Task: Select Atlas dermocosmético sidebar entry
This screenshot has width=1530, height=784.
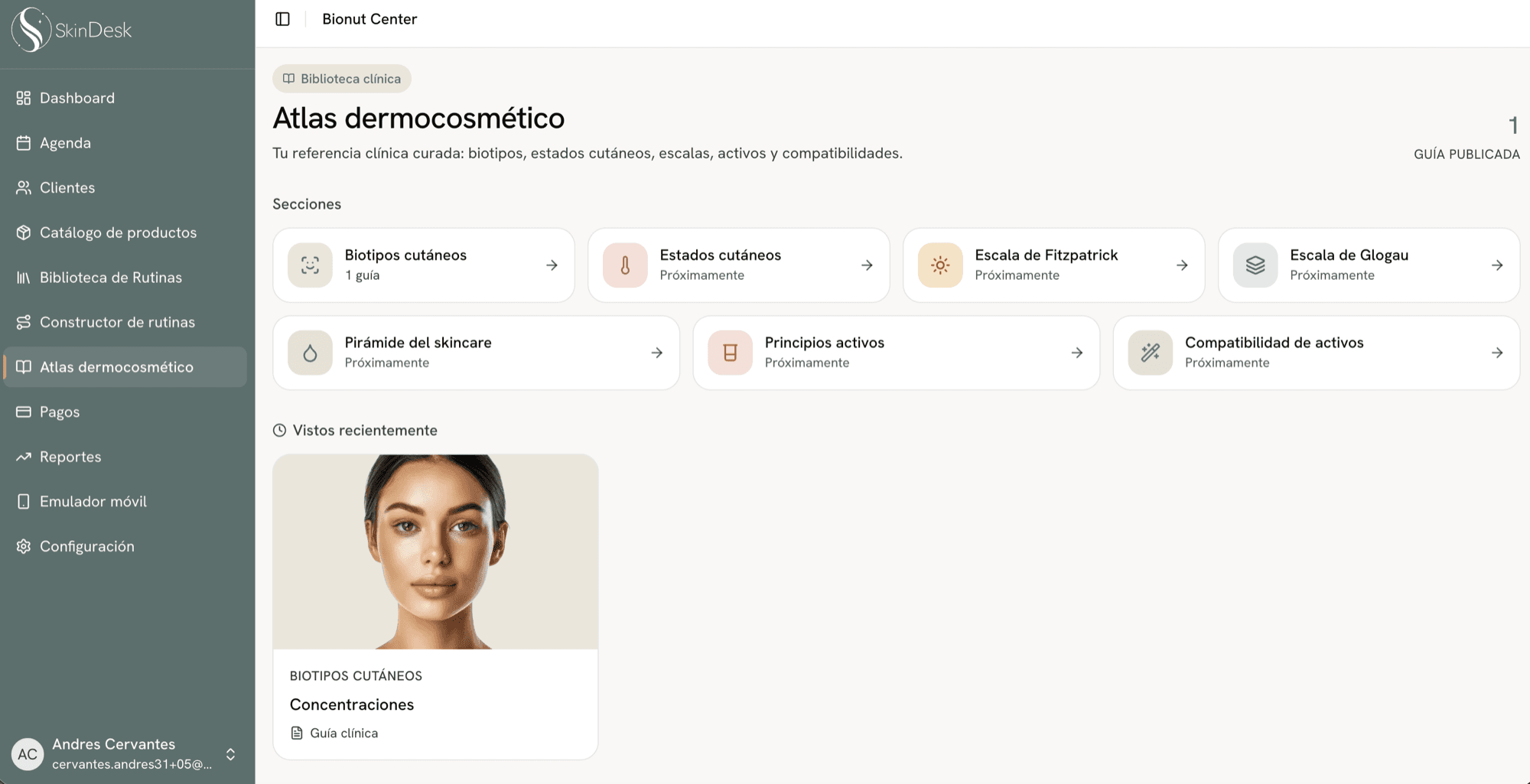Action: 125,367
